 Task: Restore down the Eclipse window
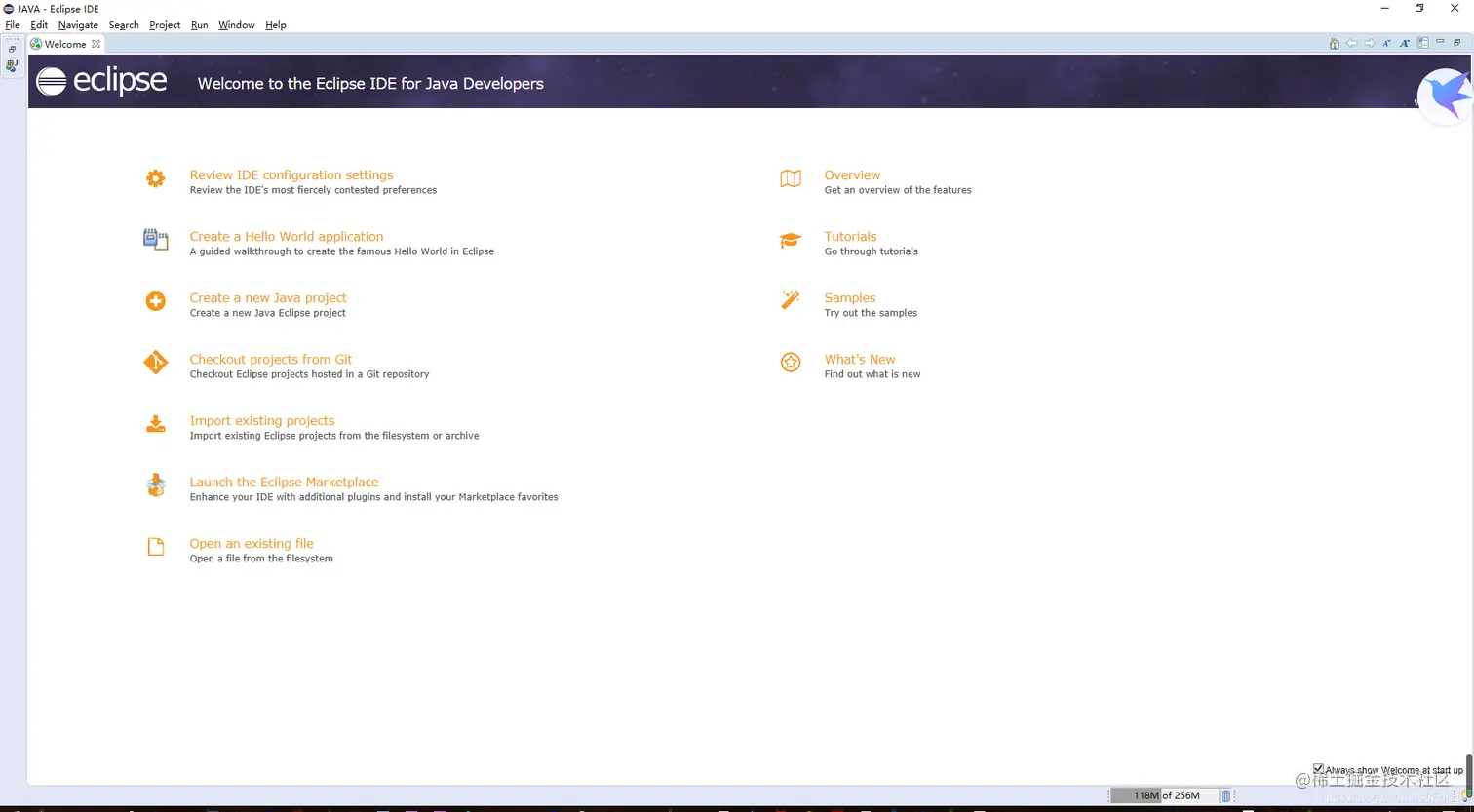point(1419,8)
